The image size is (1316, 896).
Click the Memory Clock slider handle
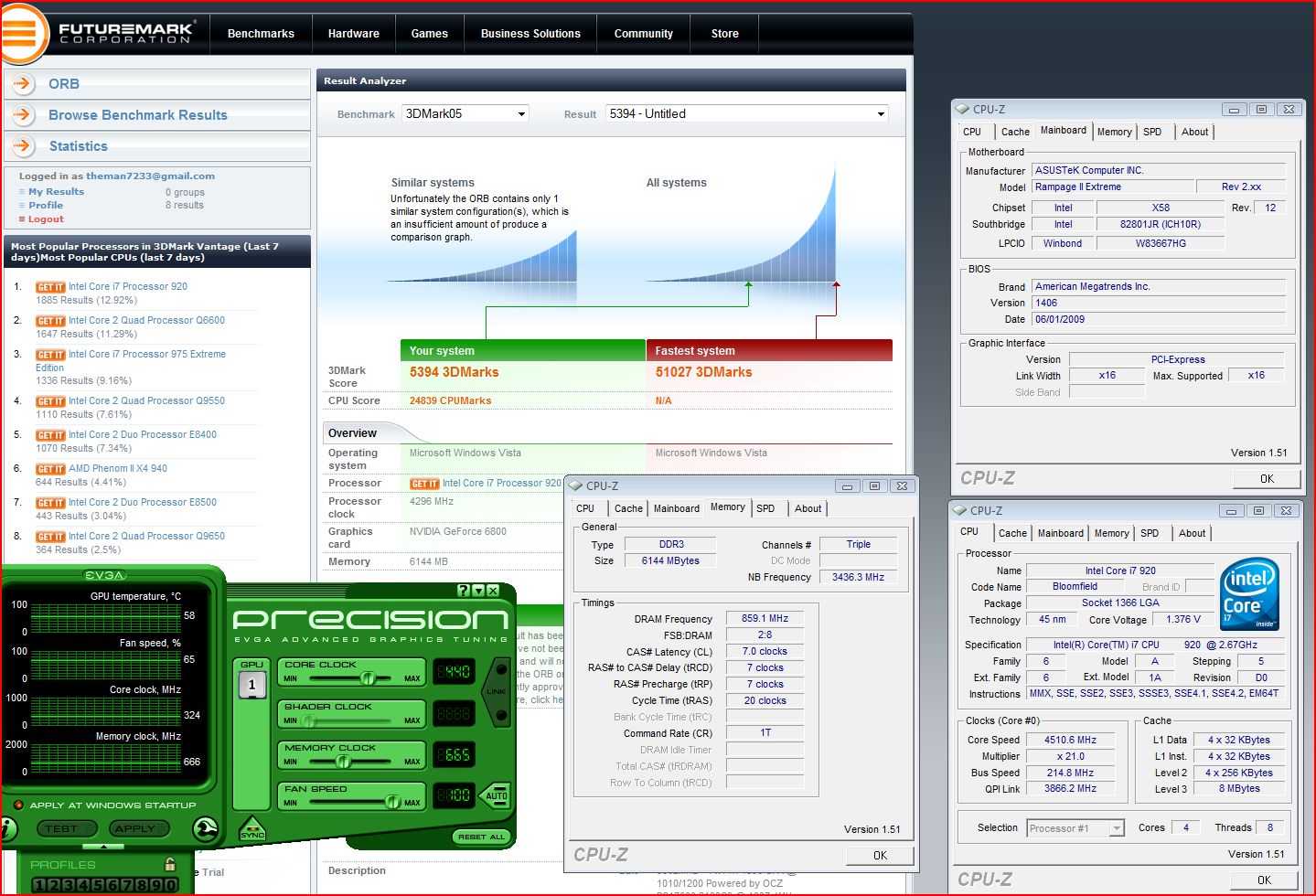[344, 761]
